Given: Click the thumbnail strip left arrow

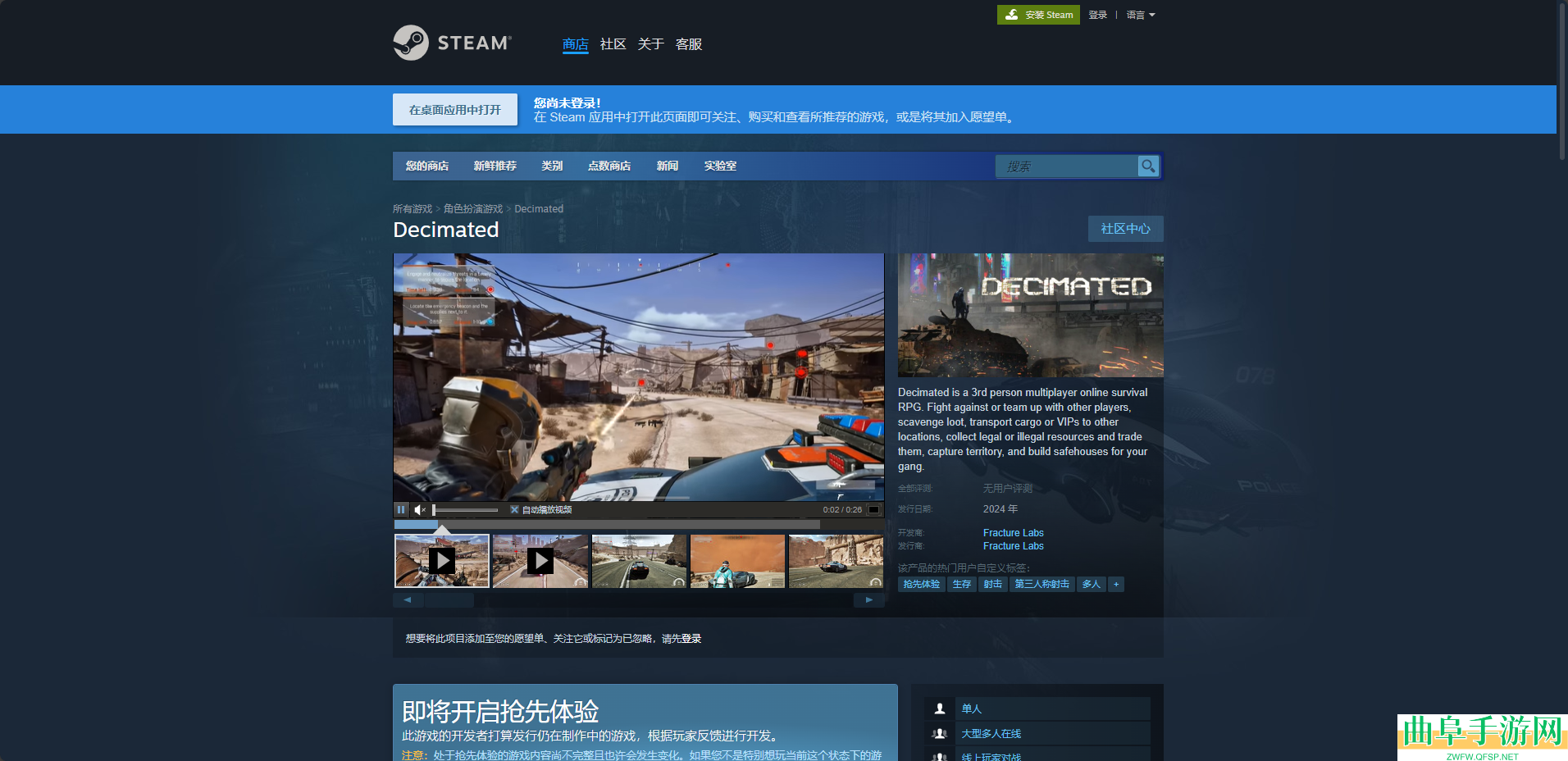Looking at the screenshot, I should click(408, 600).
